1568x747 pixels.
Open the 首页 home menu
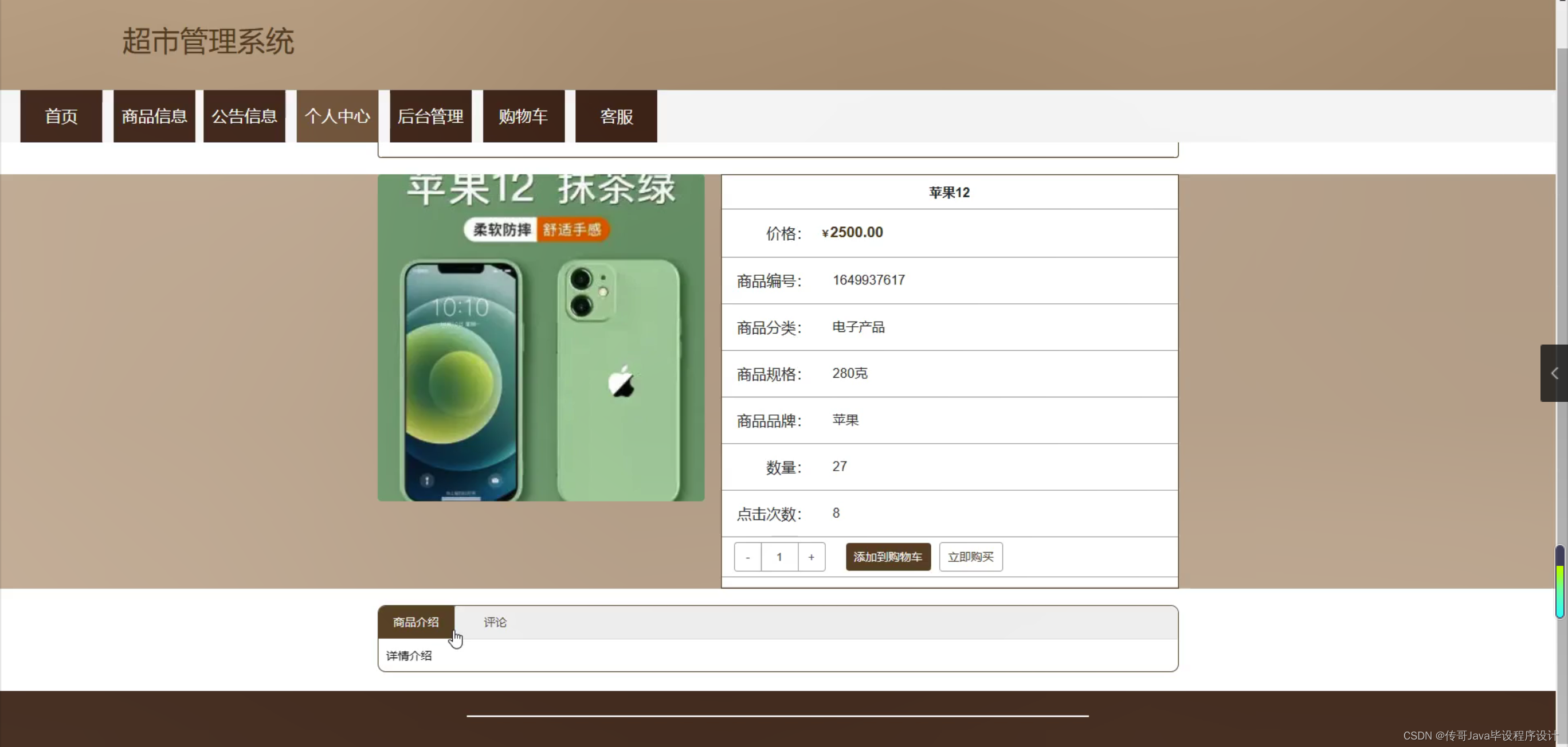coord(61,116)
